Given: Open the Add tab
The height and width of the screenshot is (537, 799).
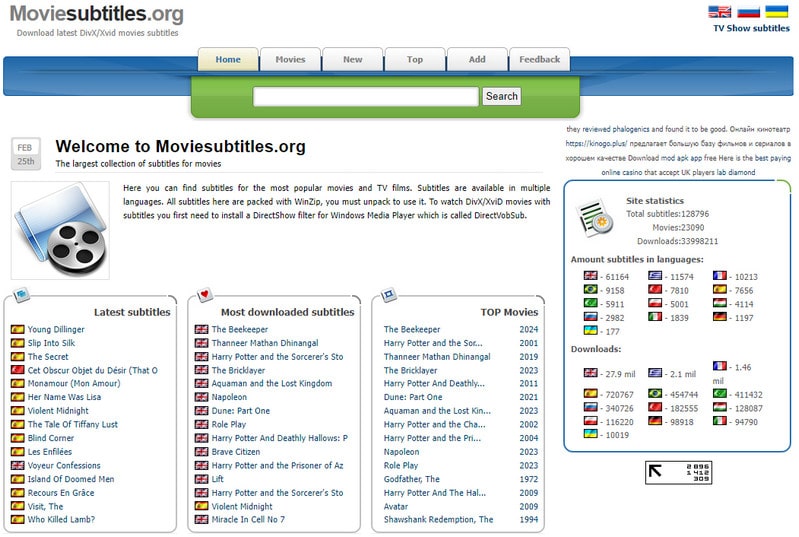Looking at the screenshot, I should pyautogui.click(x=477, y=59).
